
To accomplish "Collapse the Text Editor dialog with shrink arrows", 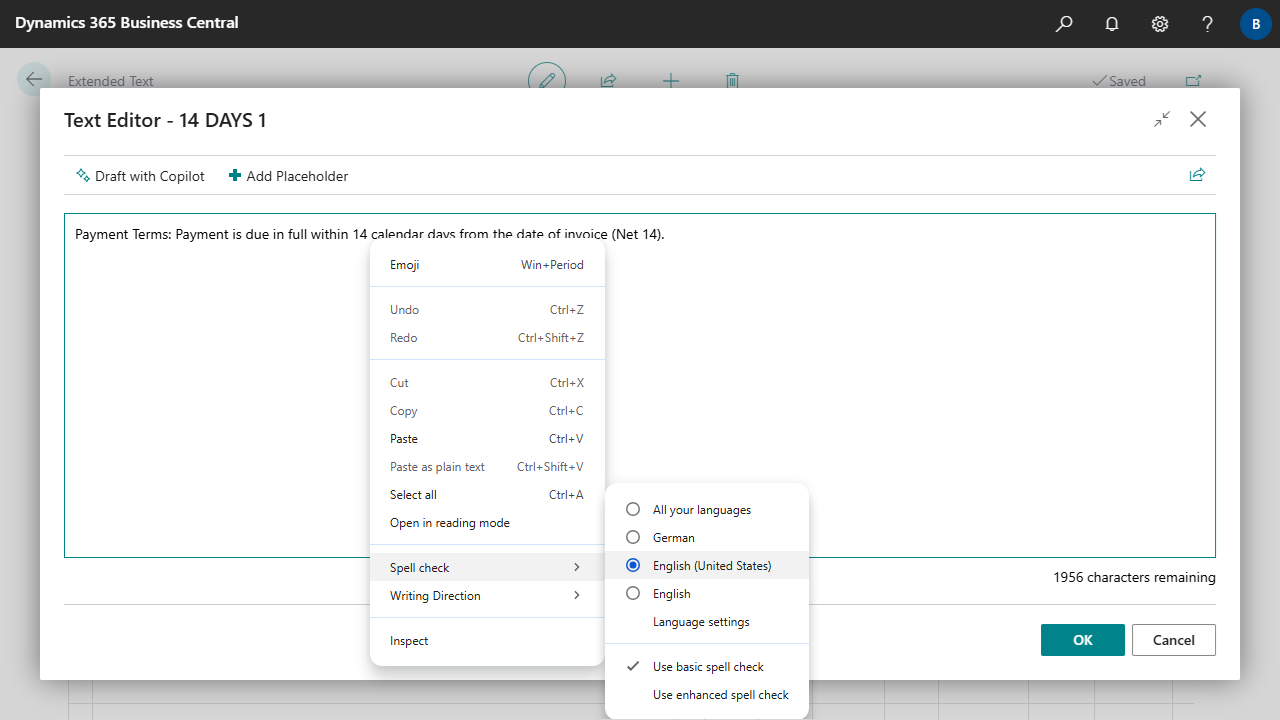I will [x=1162, y=119].
